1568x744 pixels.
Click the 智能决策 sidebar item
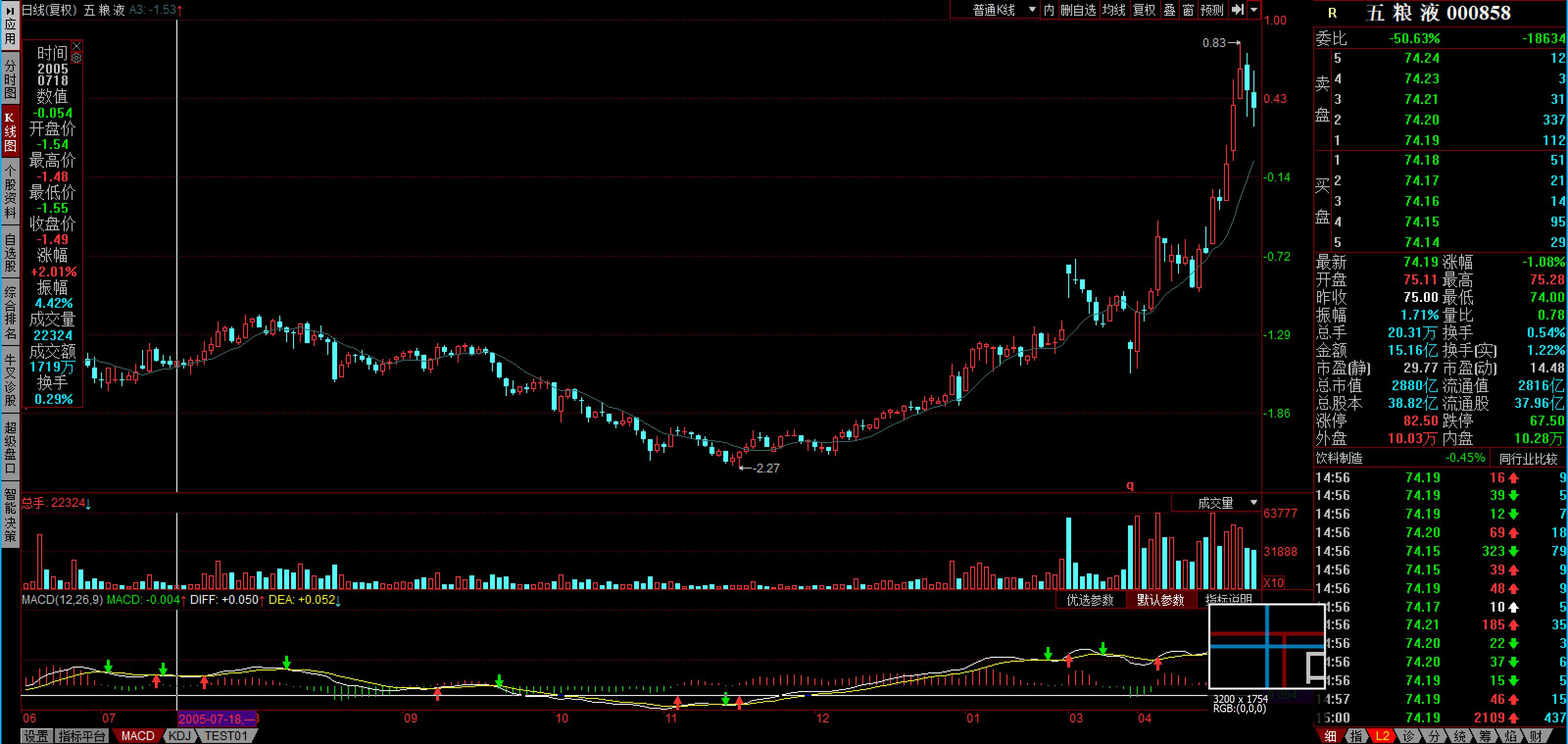[x=10, y=515]
